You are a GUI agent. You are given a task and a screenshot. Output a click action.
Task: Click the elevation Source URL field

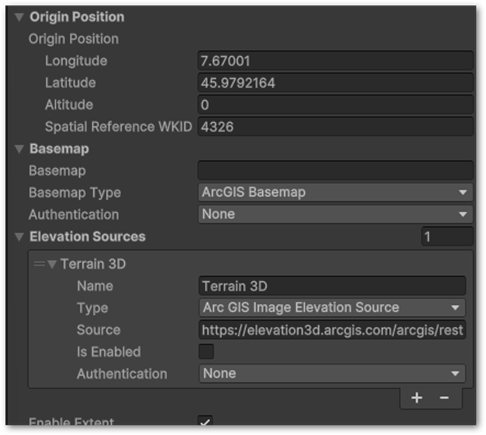[x=332, y=330]
